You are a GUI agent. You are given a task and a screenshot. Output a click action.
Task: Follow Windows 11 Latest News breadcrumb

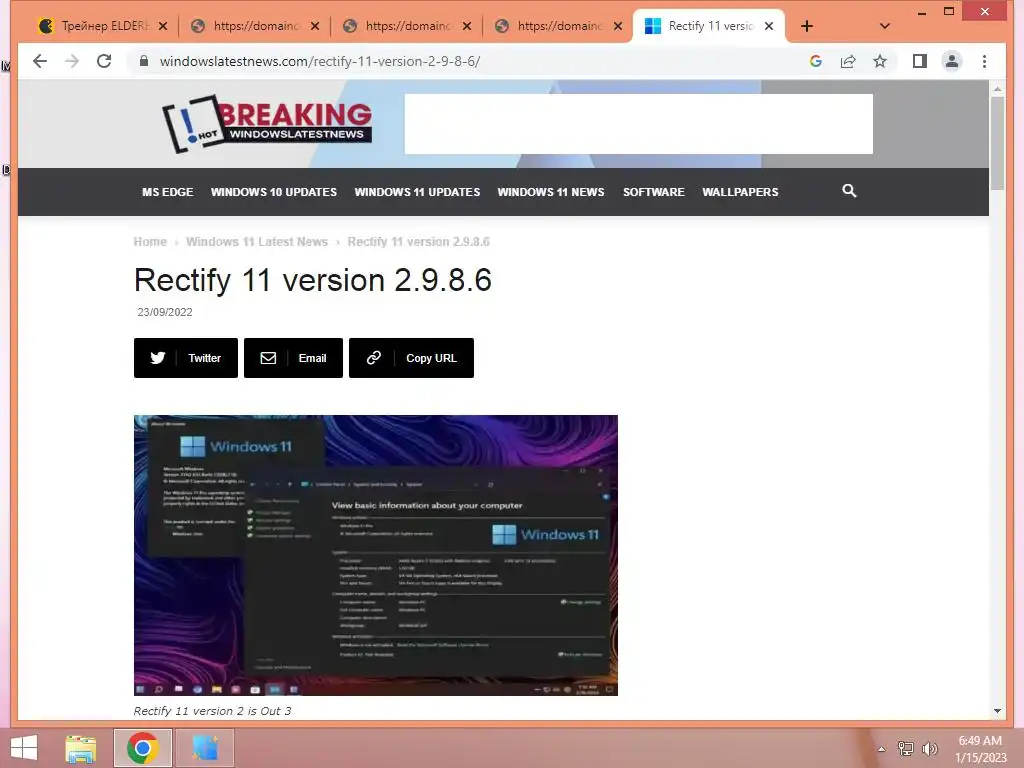pyautogui.click(x=257, y=242)
